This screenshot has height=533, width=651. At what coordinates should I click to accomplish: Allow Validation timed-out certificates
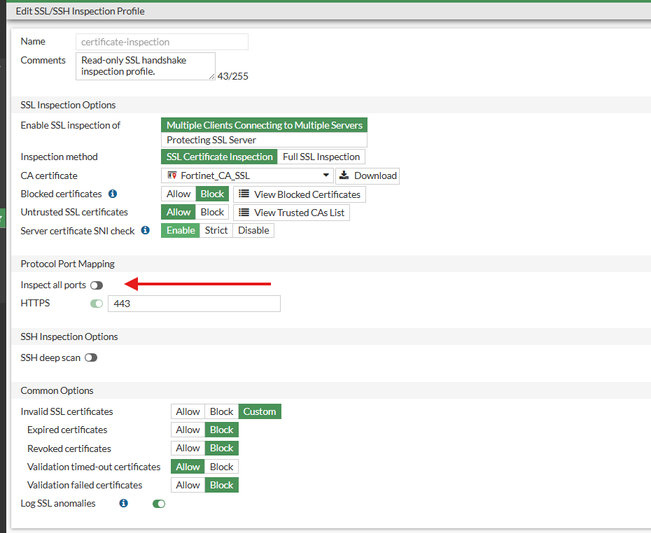coord(188,467)
